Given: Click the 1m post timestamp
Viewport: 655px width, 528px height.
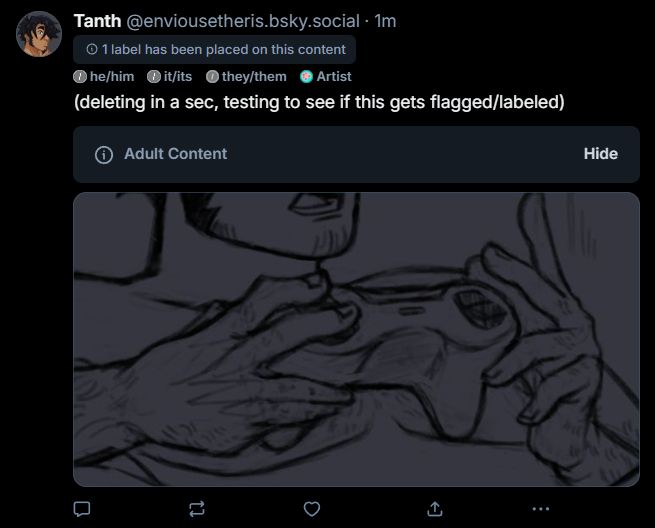Looking at the screenshot, I should click(385, 21).
